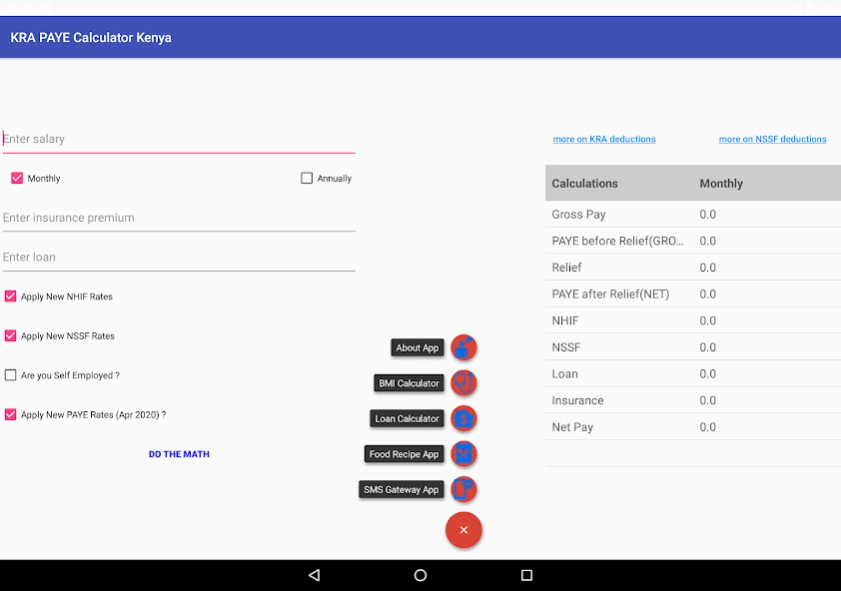The image size is (841, 591).
Task: Follow the more on NSSF deductions link
Action: coord(772,139)
